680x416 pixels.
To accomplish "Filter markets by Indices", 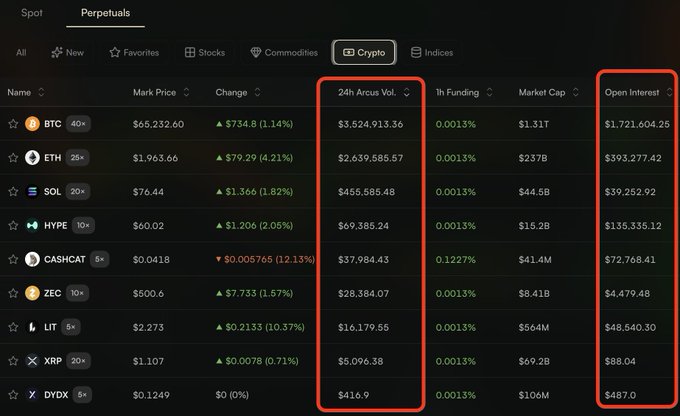I will tap(432, 52).
